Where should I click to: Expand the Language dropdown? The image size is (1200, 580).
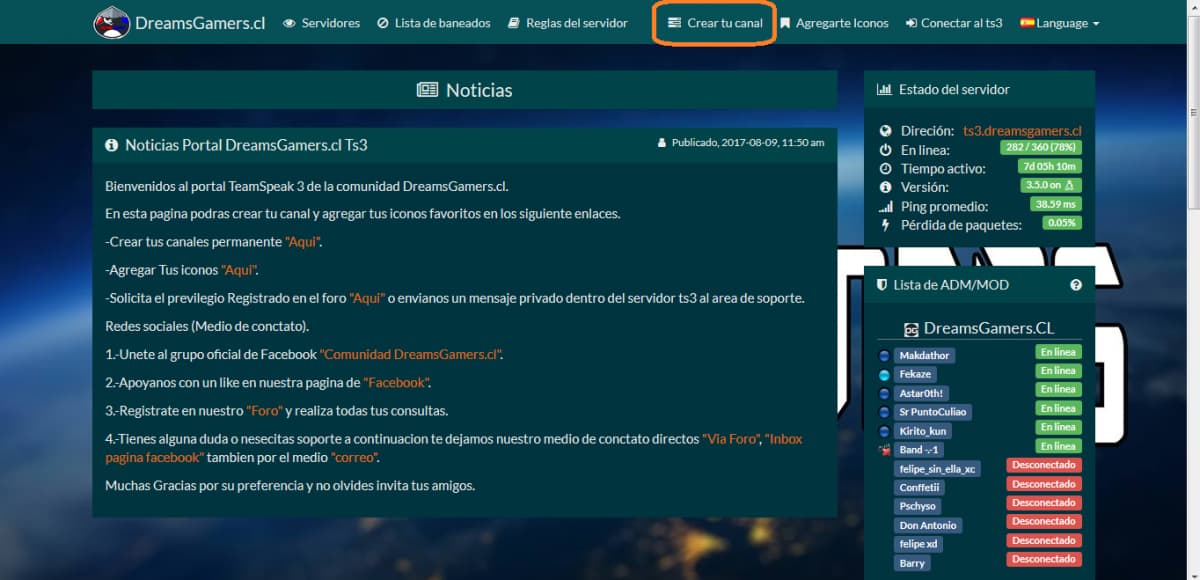1060,23
